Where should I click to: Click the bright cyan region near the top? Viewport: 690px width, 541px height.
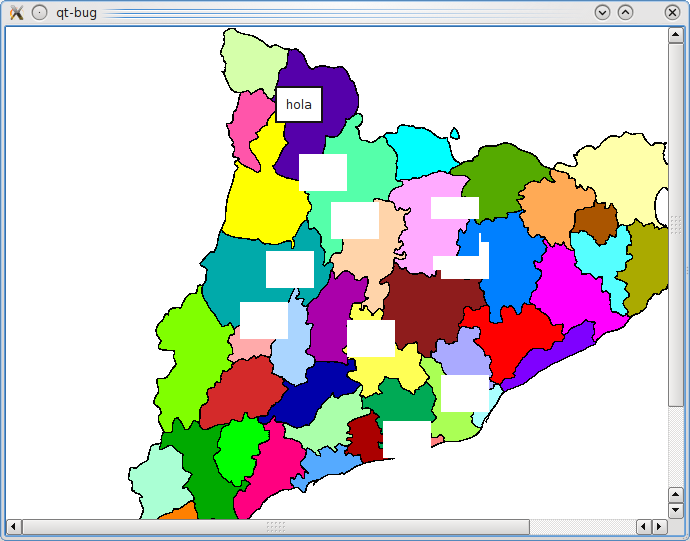[420, 152]
